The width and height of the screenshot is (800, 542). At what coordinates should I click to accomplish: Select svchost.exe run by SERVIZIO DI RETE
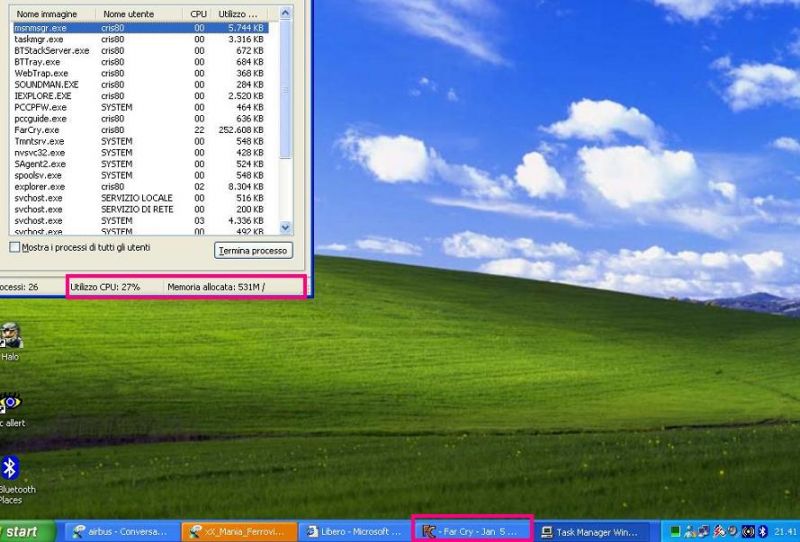(140, 209)
